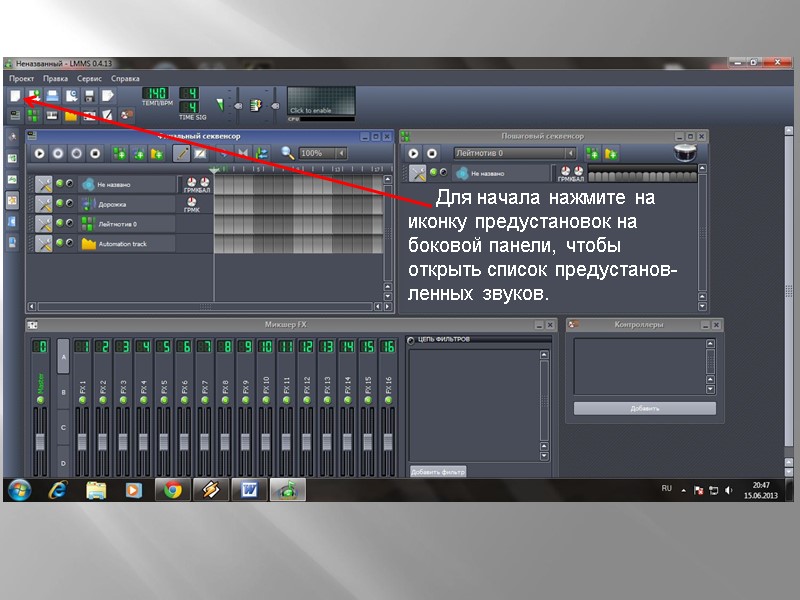Show the Automation Editor yellow icon
800x600 pixels.
pos(71,115)
